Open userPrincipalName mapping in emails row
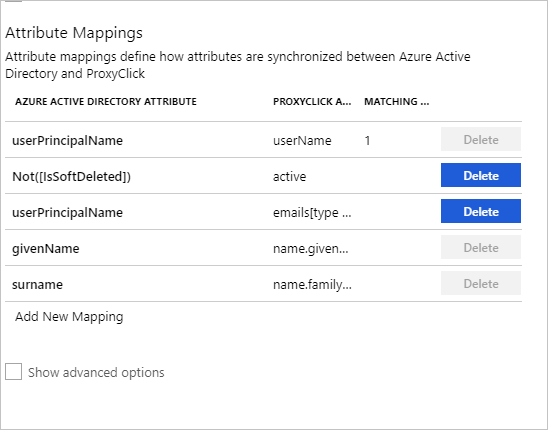This screenshot has width=548, height=430. [67, 213]
